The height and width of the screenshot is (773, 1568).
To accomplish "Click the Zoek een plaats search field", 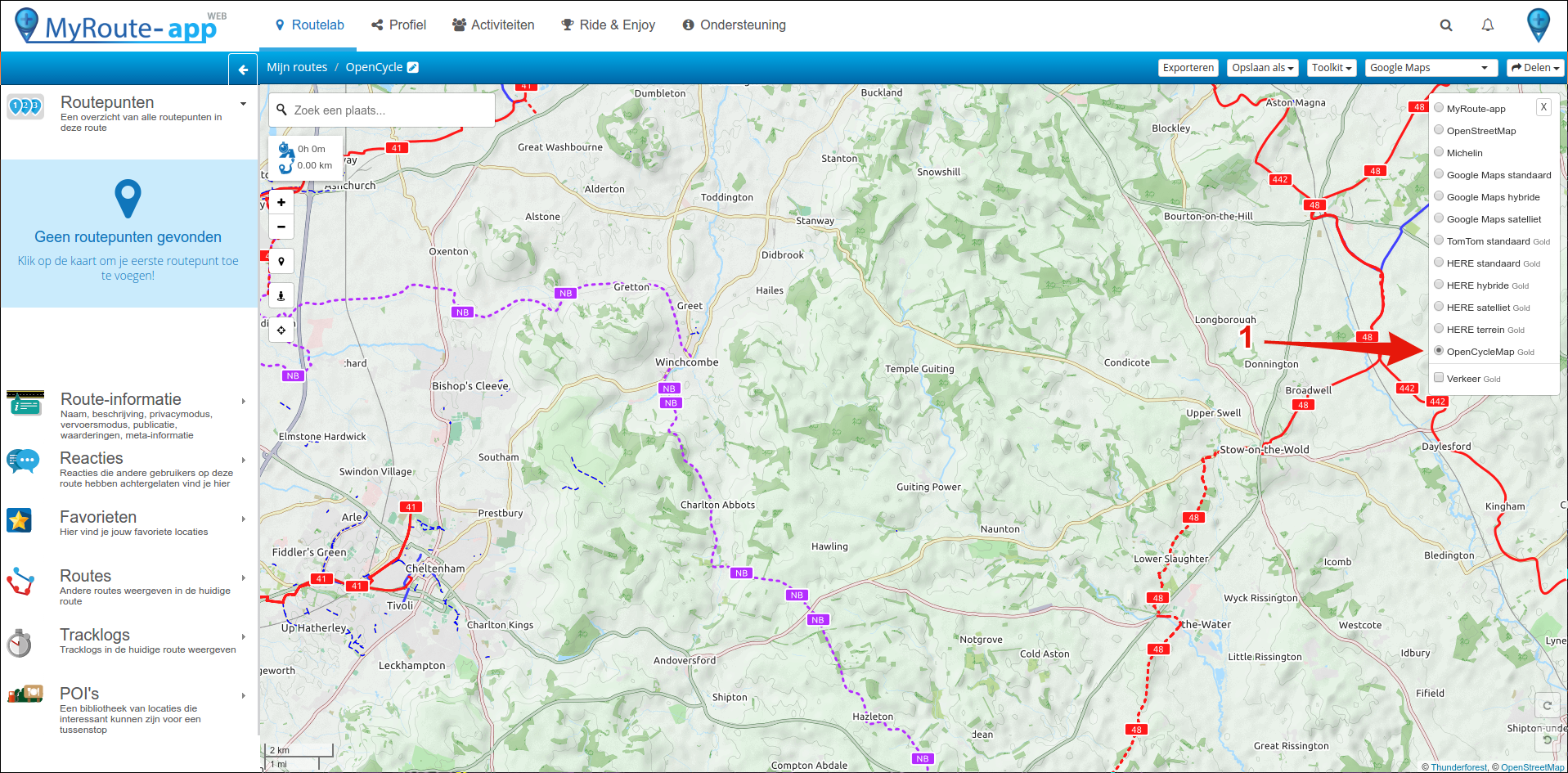I will [382, 110].
